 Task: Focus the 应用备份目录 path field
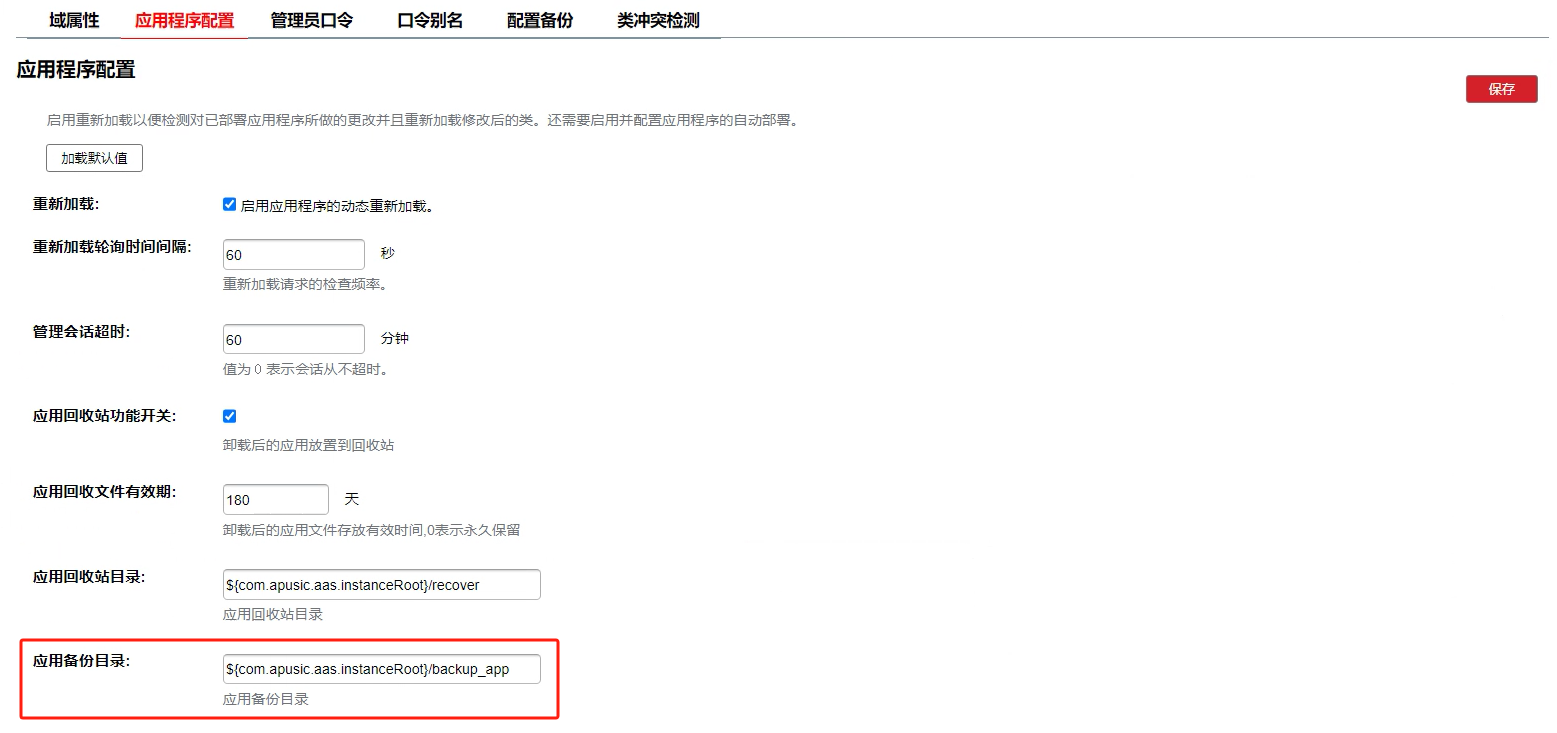381,669
